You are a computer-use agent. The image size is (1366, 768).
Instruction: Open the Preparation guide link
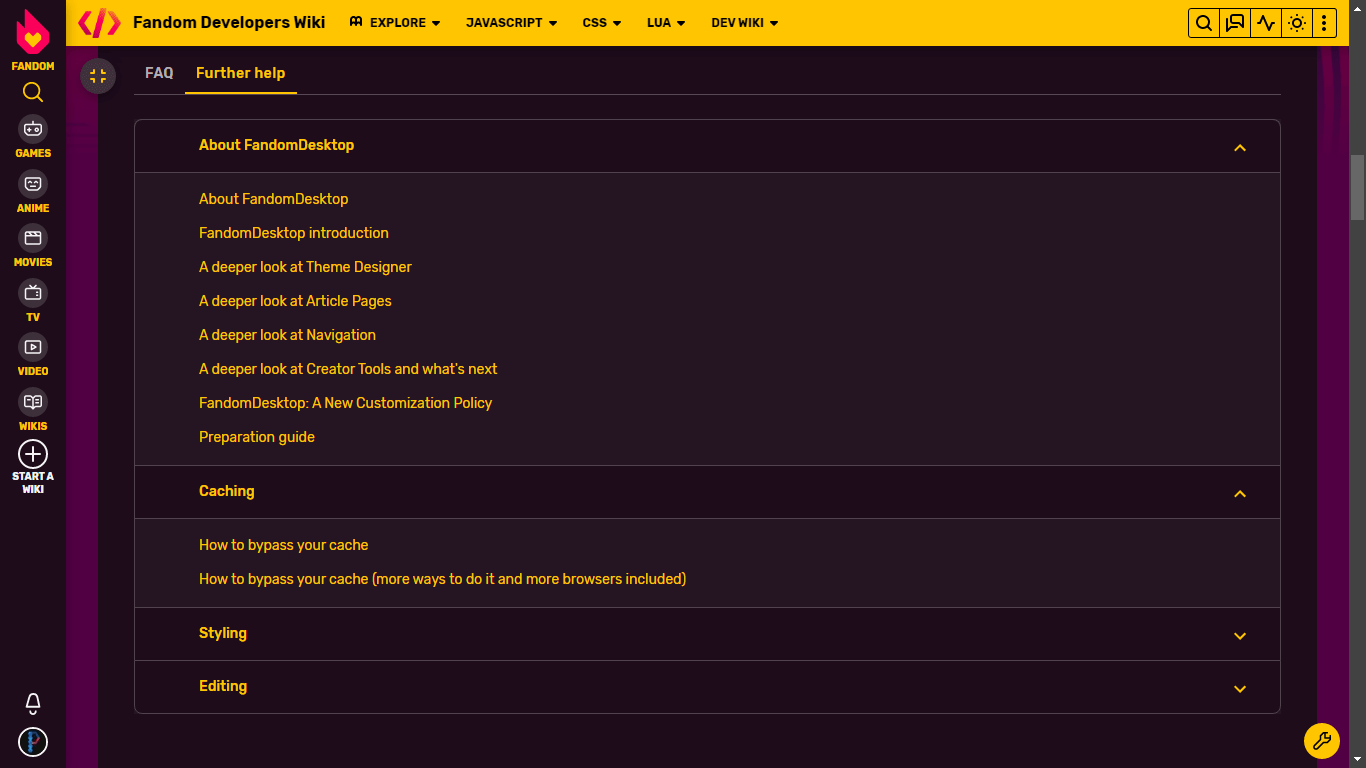[x=257, y=437]
